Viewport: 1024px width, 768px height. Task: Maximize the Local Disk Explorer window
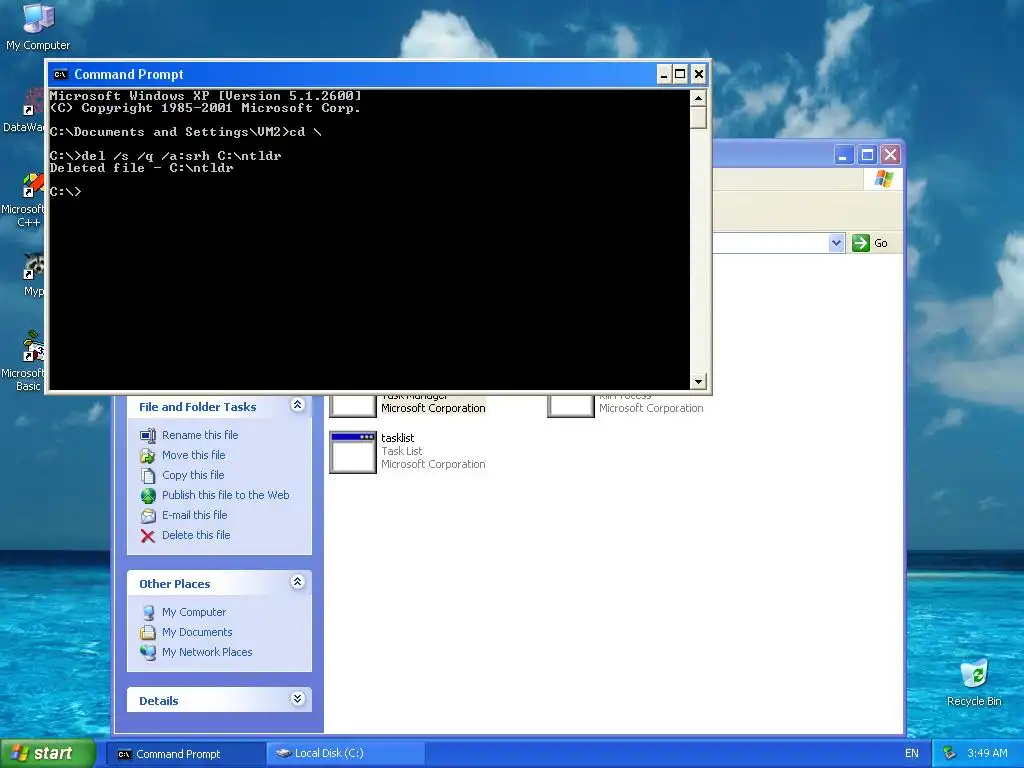pyautogui.click(x=867, y=155)
